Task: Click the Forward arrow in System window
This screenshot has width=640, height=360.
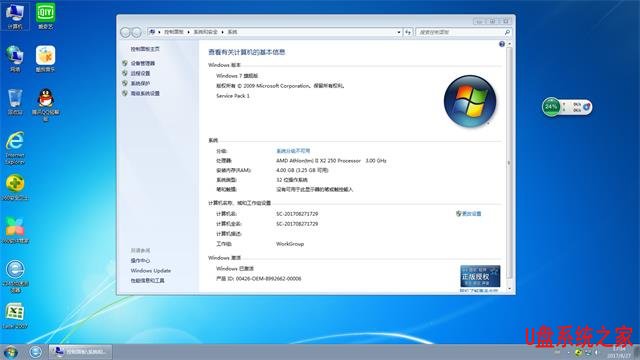Action: (136, 32)
